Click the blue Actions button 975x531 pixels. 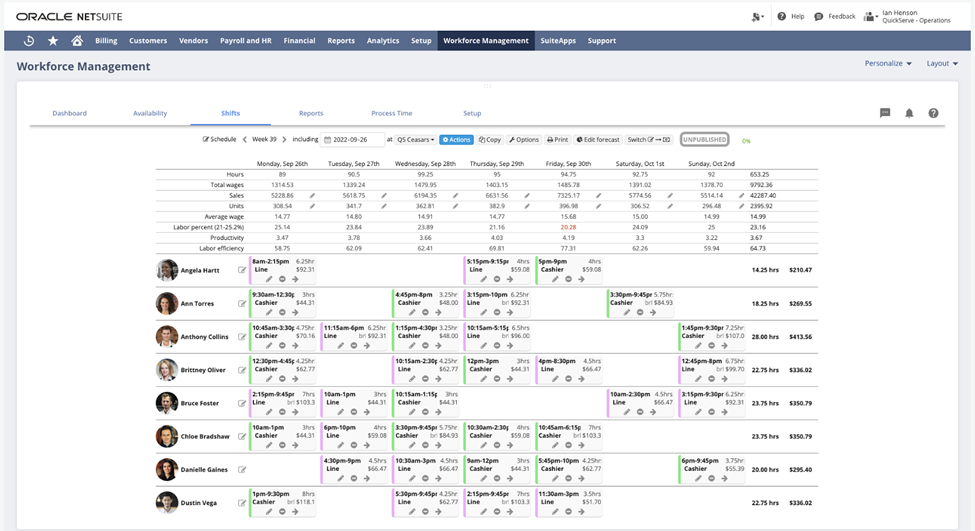coord(456,140)
